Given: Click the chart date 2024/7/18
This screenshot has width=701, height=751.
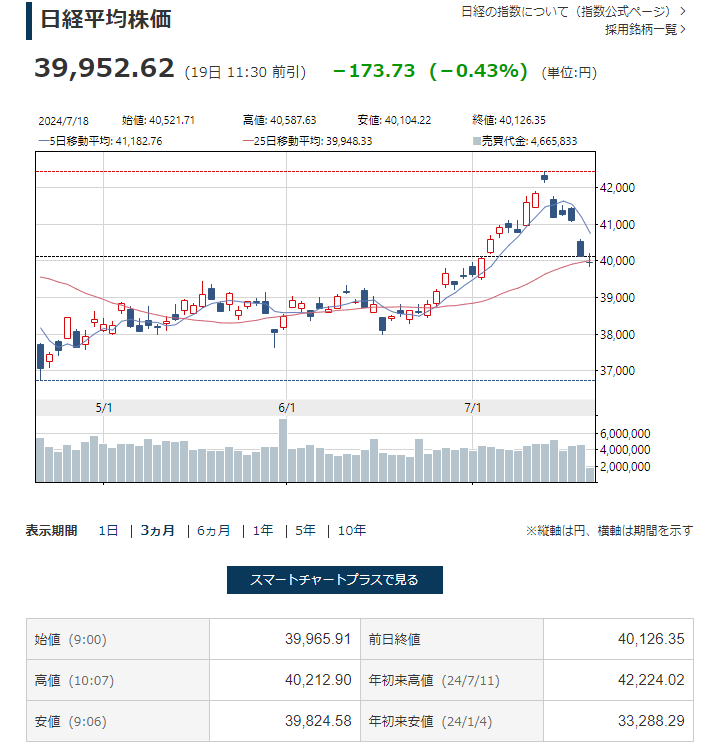Looking at the screenshot, I should click(64, 121).
